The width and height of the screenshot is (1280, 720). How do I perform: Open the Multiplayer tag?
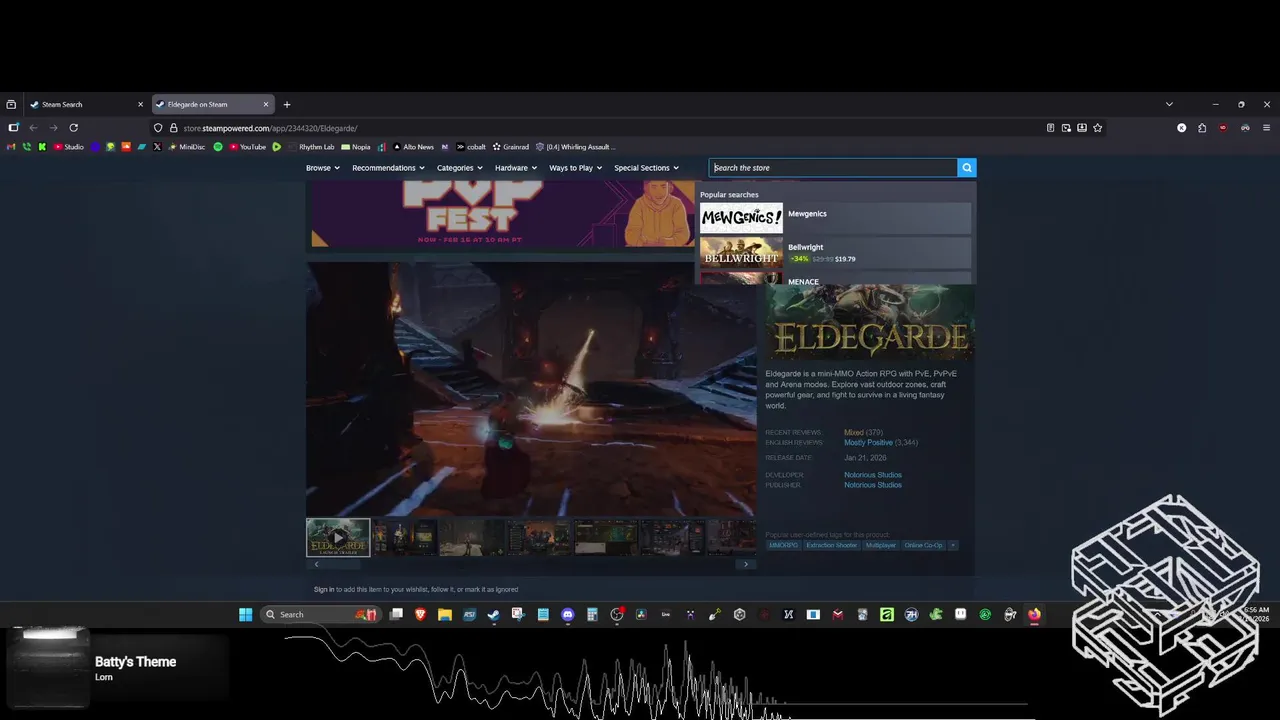point(881,545)
